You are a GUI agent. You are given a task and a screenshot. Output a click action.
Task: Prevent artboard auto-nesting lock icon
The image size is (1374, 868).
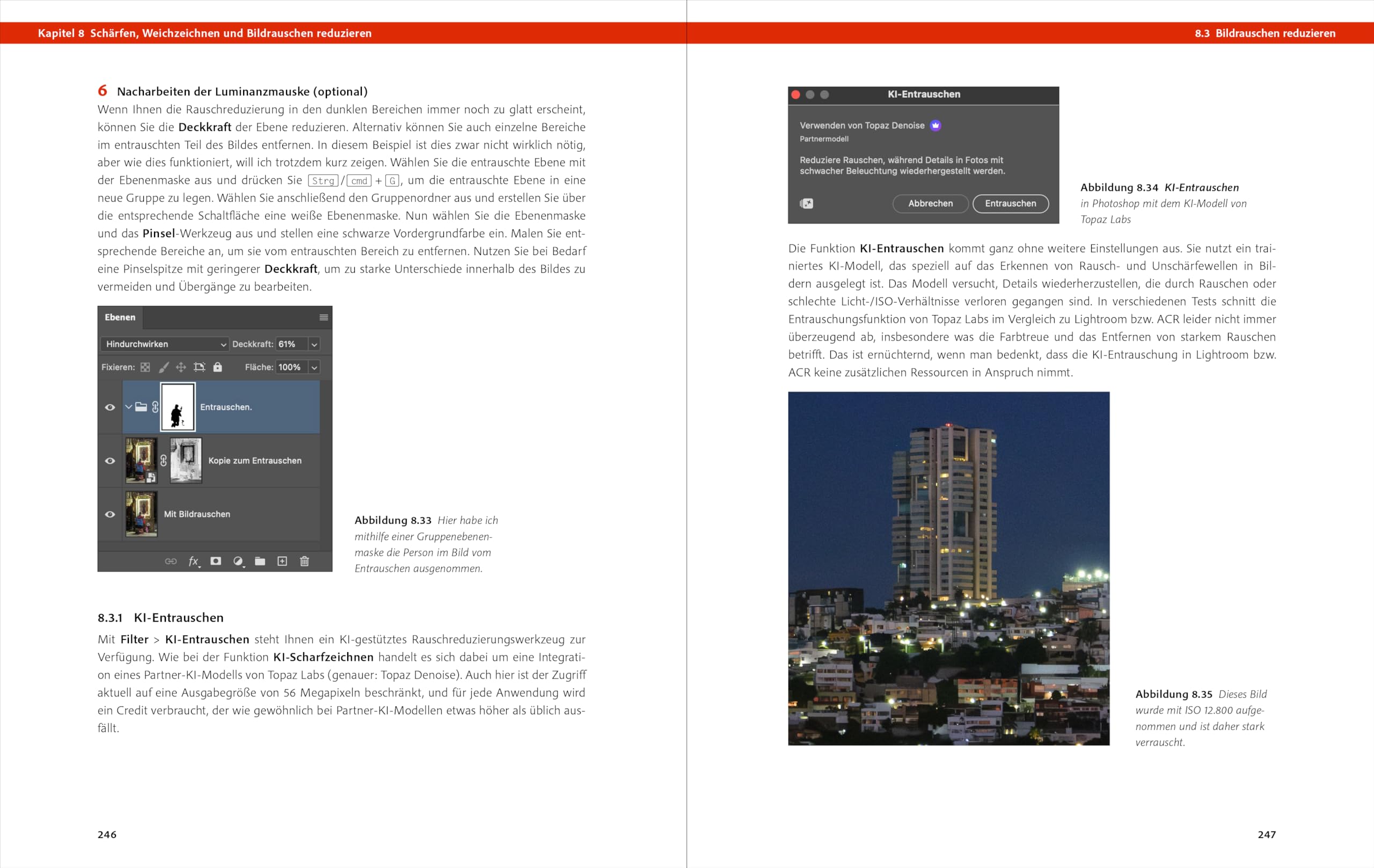(x=199, y=368)
